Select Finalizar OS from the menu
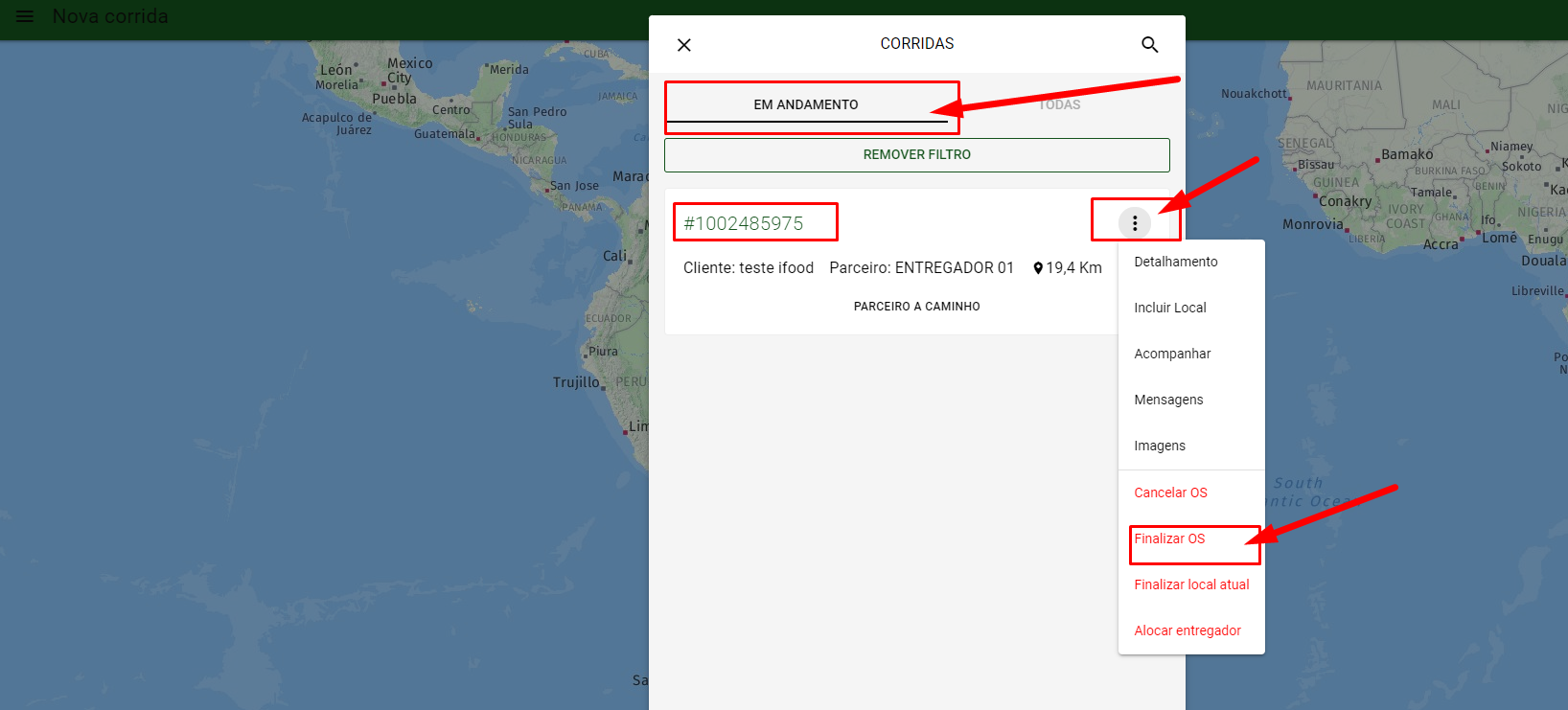The image size is (1568, 710). [x=1191, y=538]
